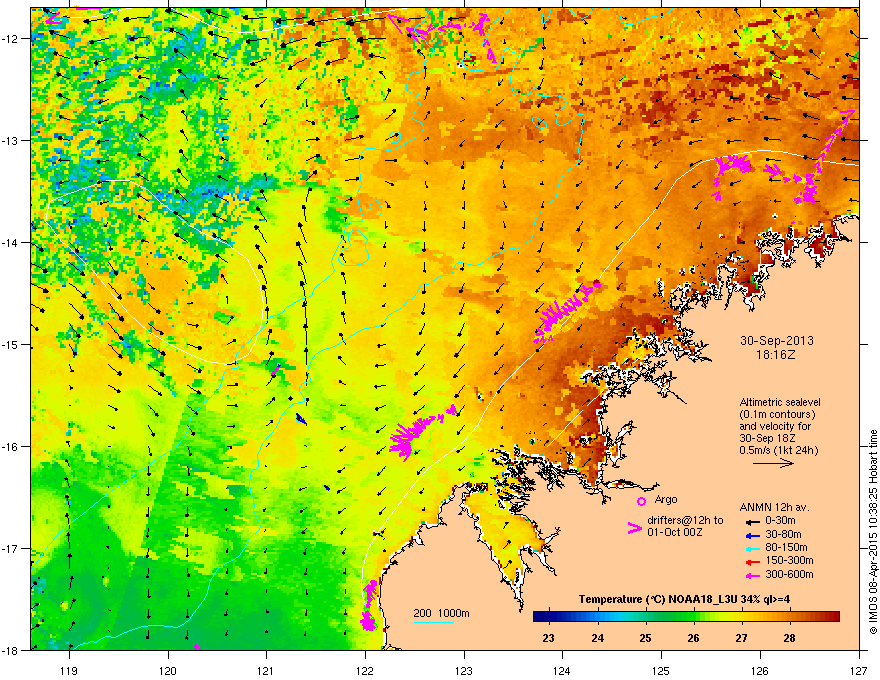This screenshot has width=880, height=680.
Task: Select the blue 30-80m arrow in ANMN legend
Action: [751, 535]
